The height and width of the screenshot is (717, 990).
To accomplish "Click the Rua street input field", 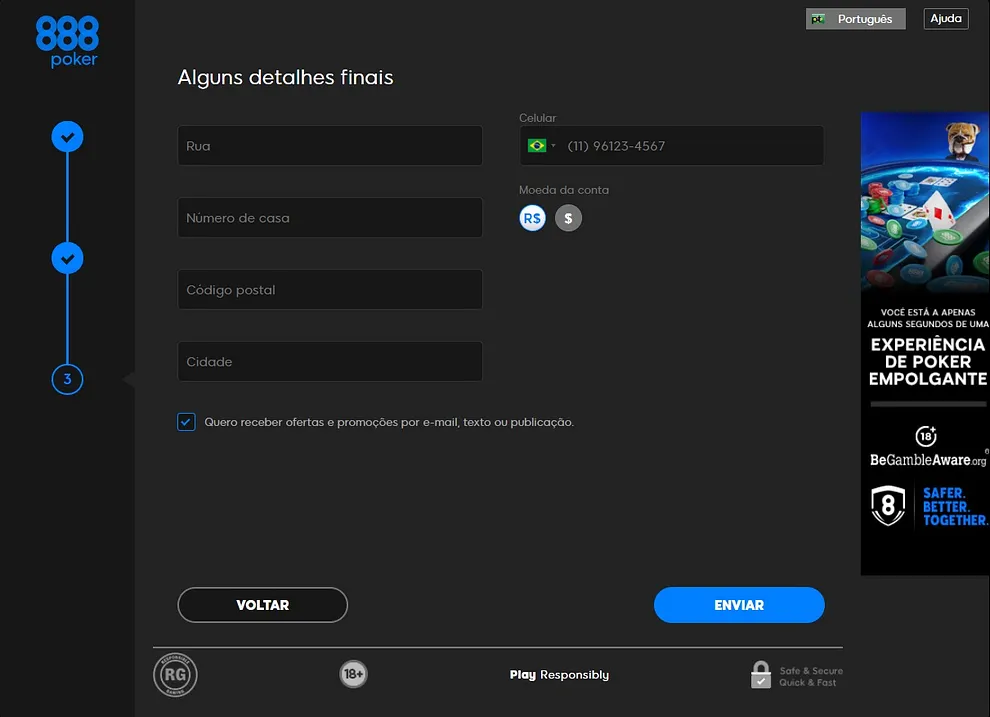I will tap(330, 146).
